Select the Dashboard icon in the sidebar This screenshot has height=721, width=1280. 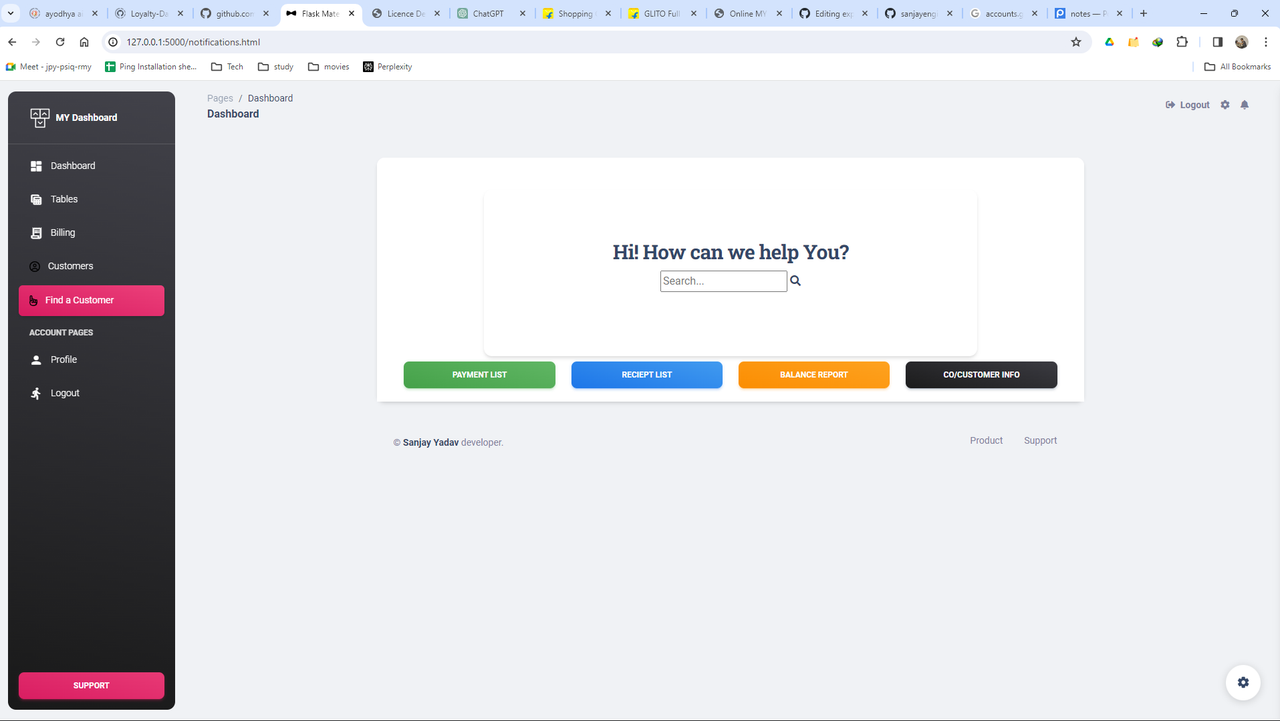coord(36,165)
